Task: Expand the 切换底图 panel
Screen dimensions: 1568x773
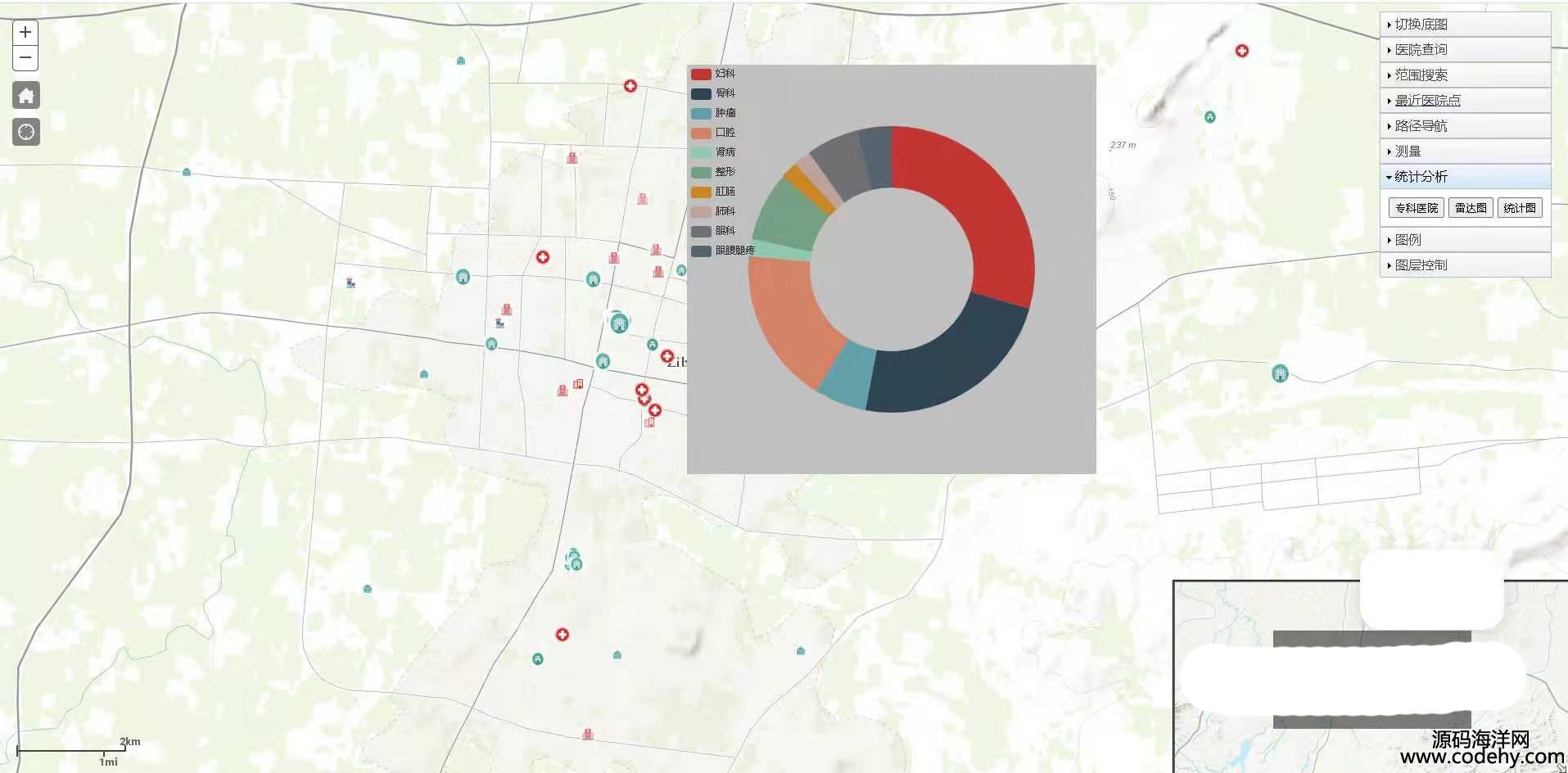Action: point(1421,25)
